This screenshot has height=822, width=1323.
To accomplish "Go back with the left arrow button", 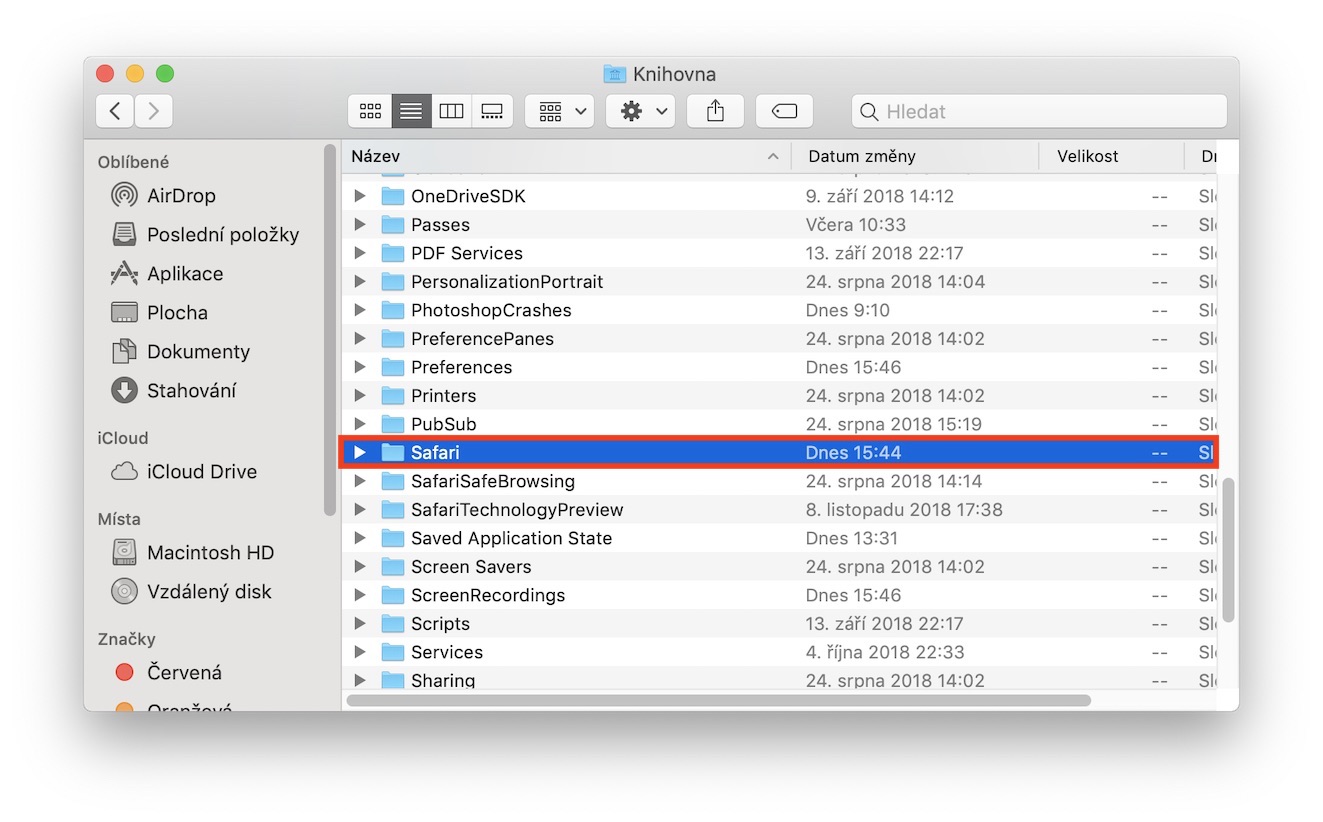I will (x=115, y=111).
